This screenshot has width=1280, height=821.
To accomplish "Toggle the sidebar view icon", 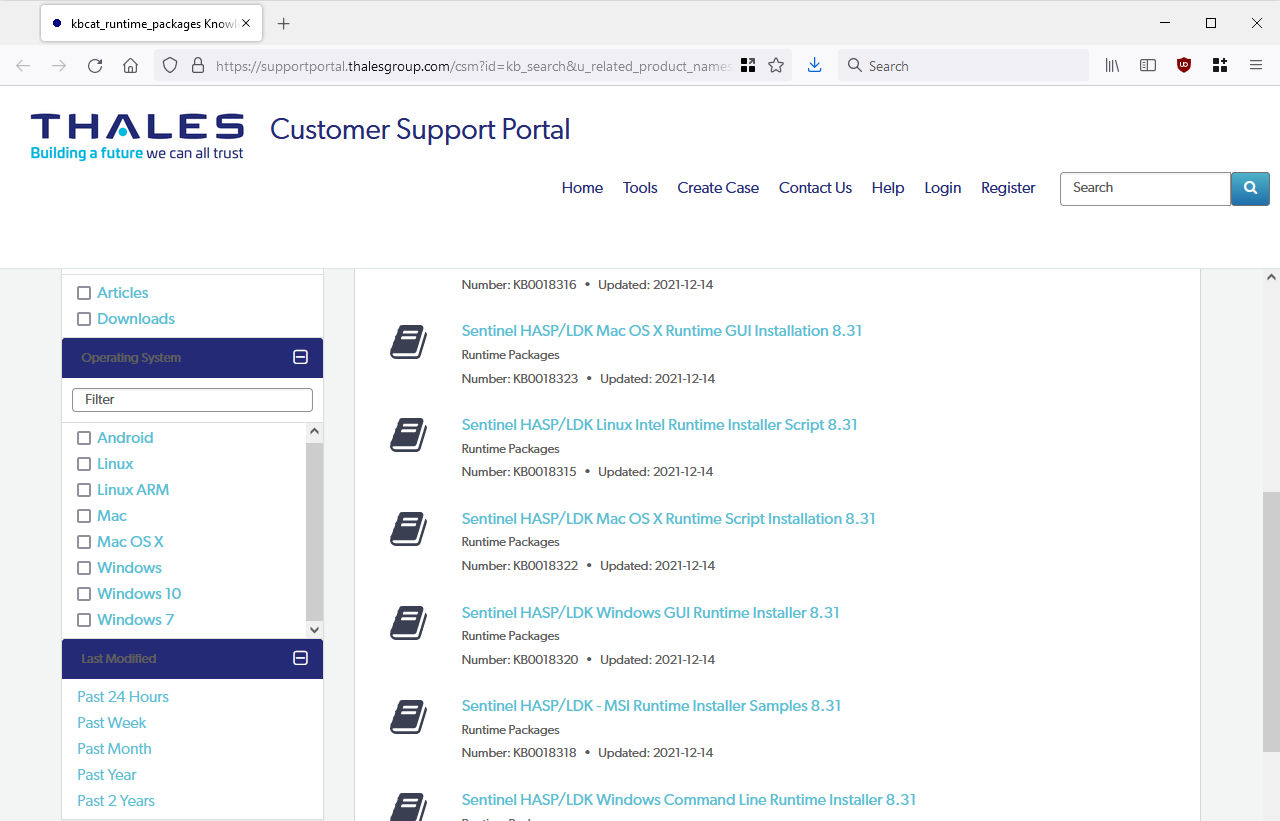I will tap(1148, 66).
